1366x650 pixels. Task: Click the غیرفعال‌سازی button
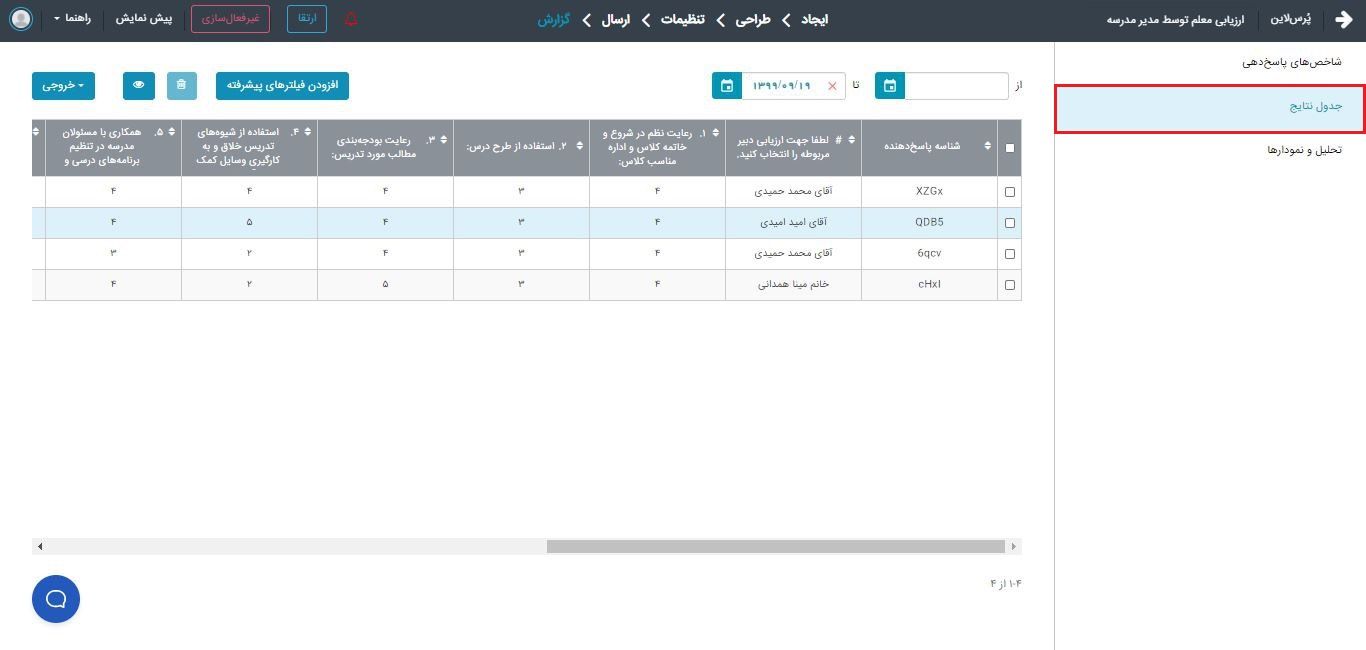[230, 19]
